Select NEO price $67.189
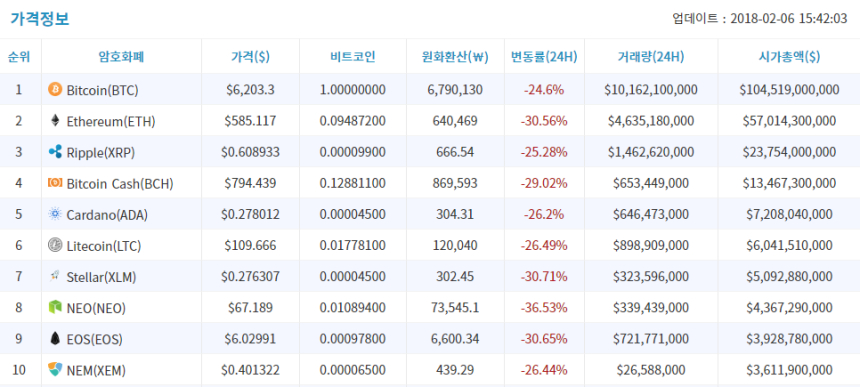Image resolution: width=860 pixels, height=387 pixels. [250, 308]
